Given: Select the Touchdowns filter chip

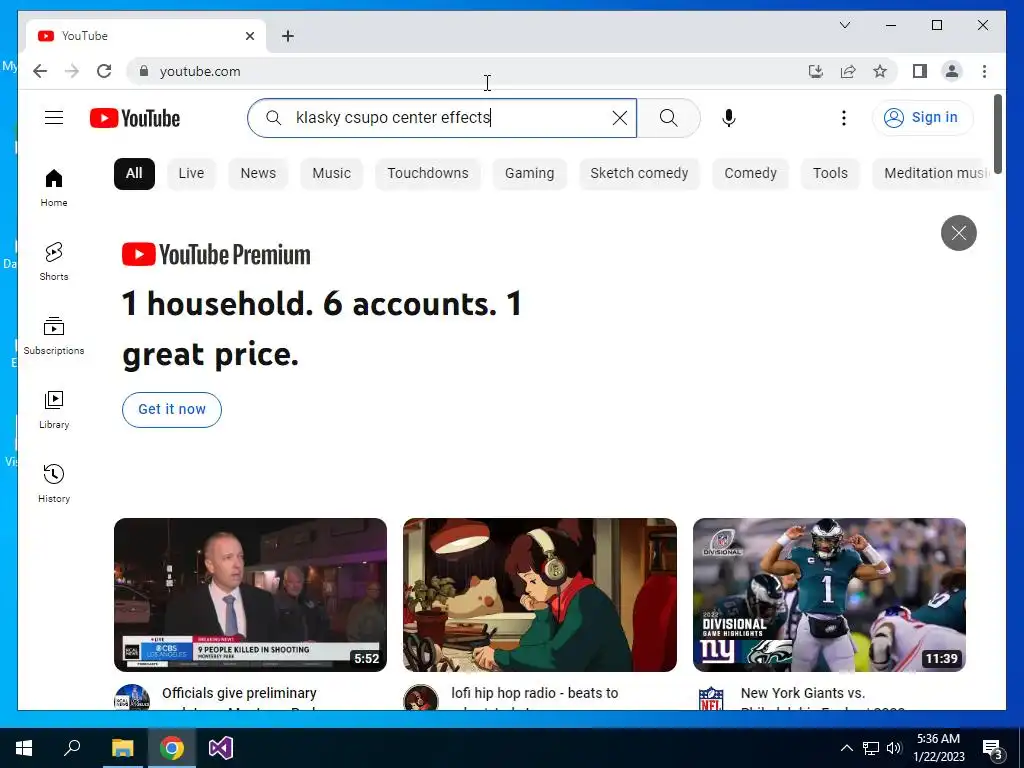Looking at the screenshot, I should tap(428, 174).
